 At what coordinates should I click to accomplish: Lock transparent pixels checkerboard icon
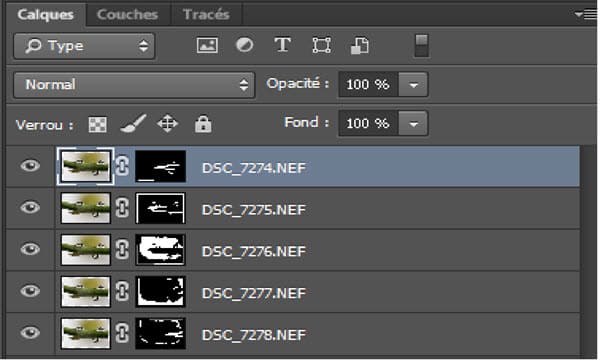(x=98, y=124)
